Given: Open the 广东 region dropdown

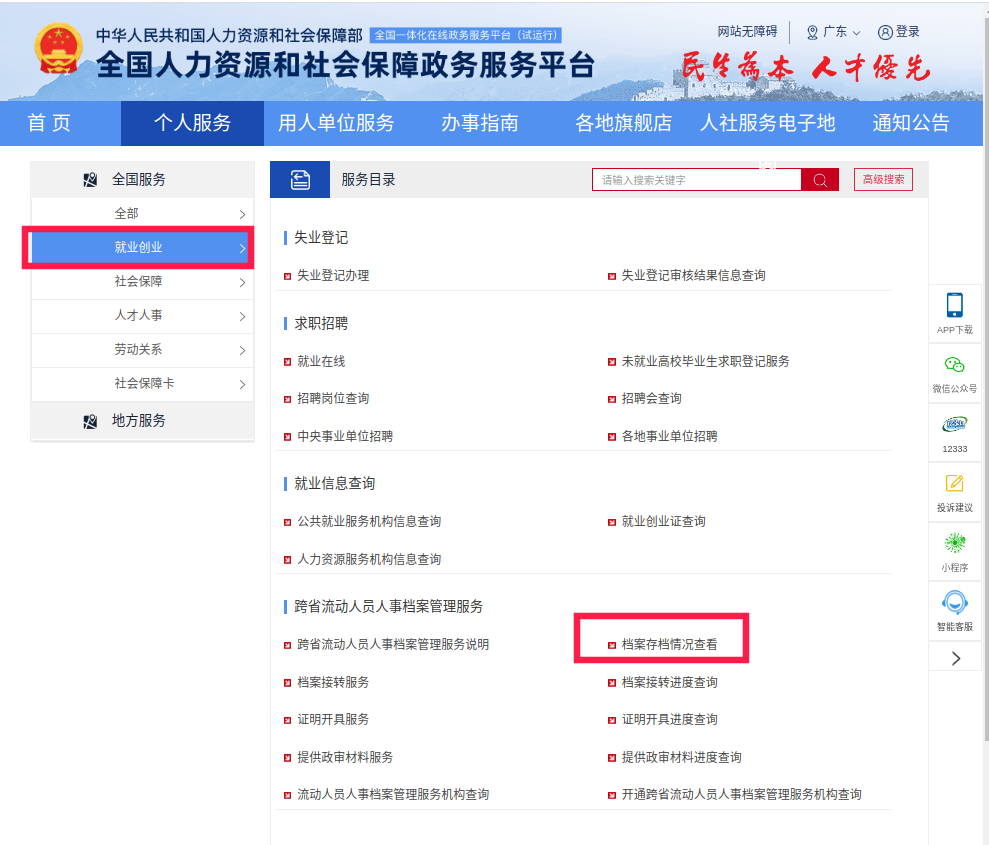Looking at the screenshot, I should [833, 32].
